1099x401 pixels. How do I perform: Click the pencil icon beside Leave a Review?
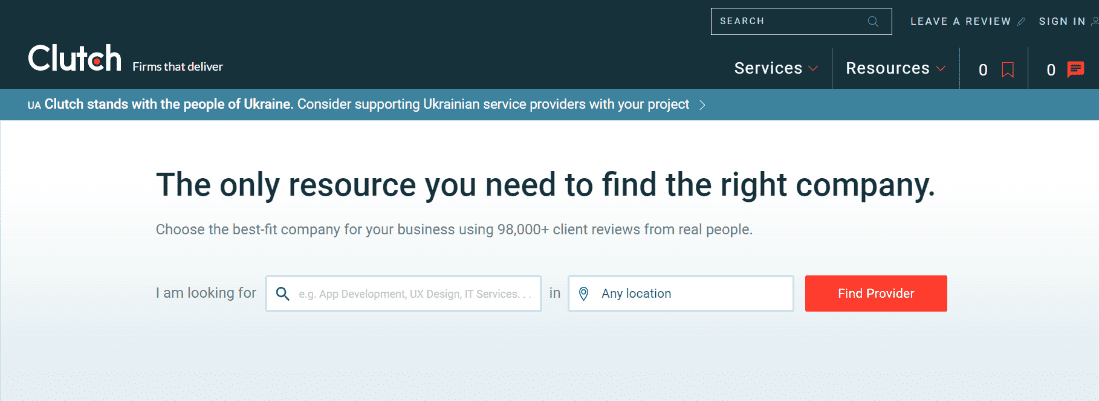pos(1021,21)
